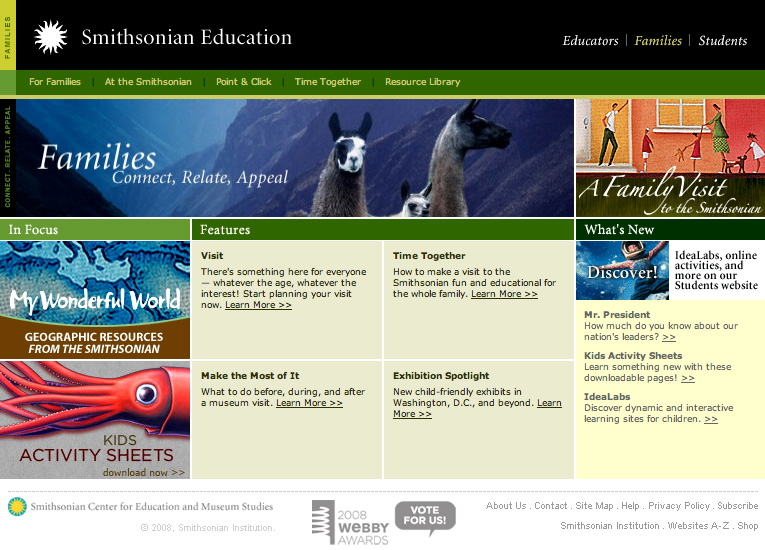Select At the Smithsonian menu item
The image size is (765, 550).
[x=148, y=82]
